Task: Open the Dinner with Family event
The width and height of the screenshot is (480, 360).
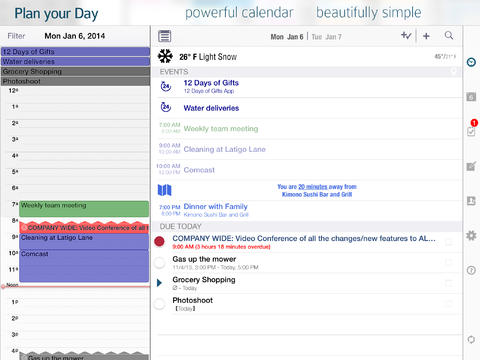Action: tap(215, 206)
